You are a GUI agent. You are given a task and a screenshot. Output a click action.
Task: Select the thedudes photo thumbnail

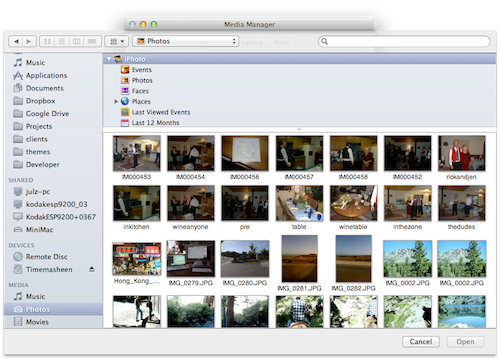[x=462, y=203]
